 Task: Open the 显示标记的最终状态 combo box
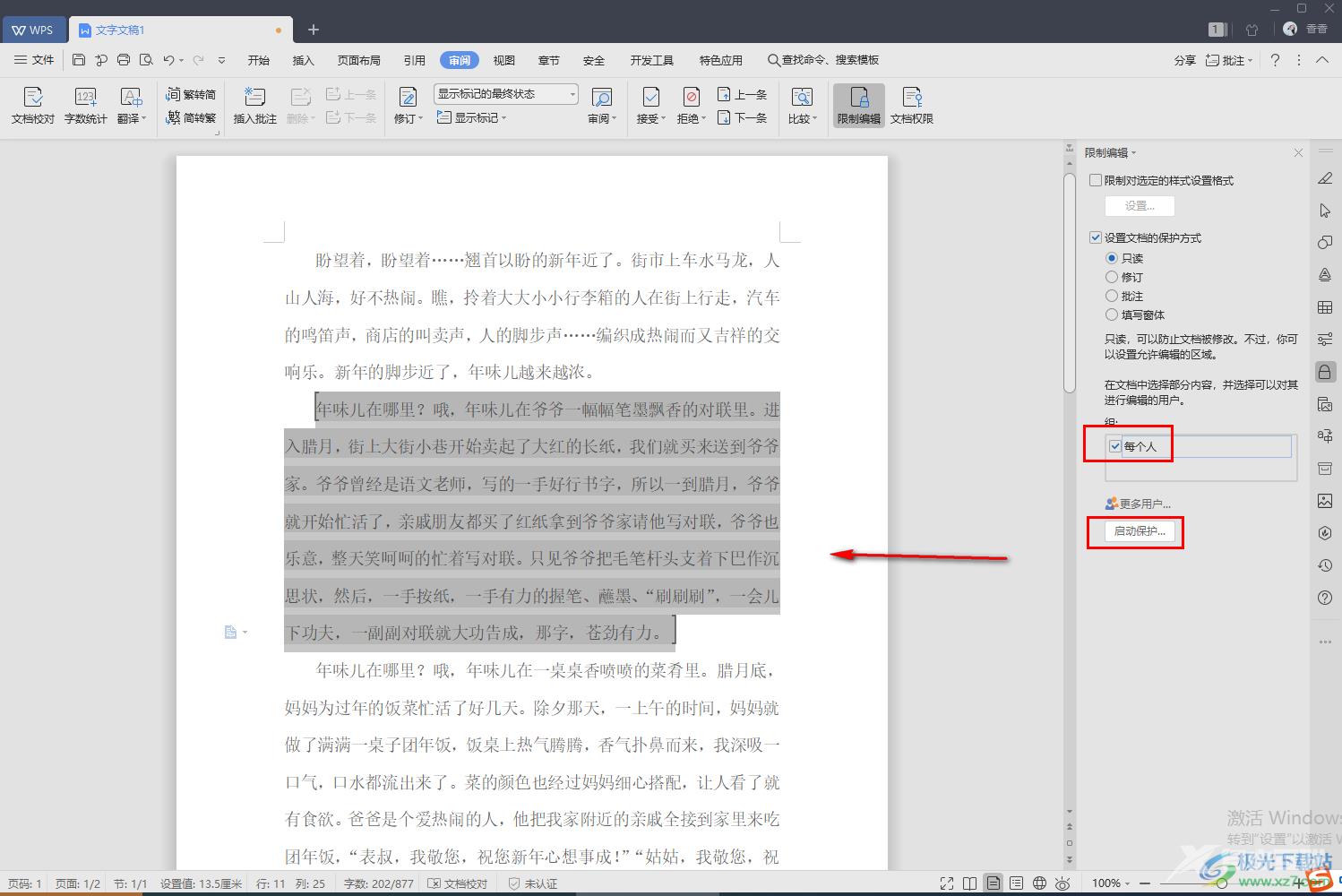tap(506, 94)
